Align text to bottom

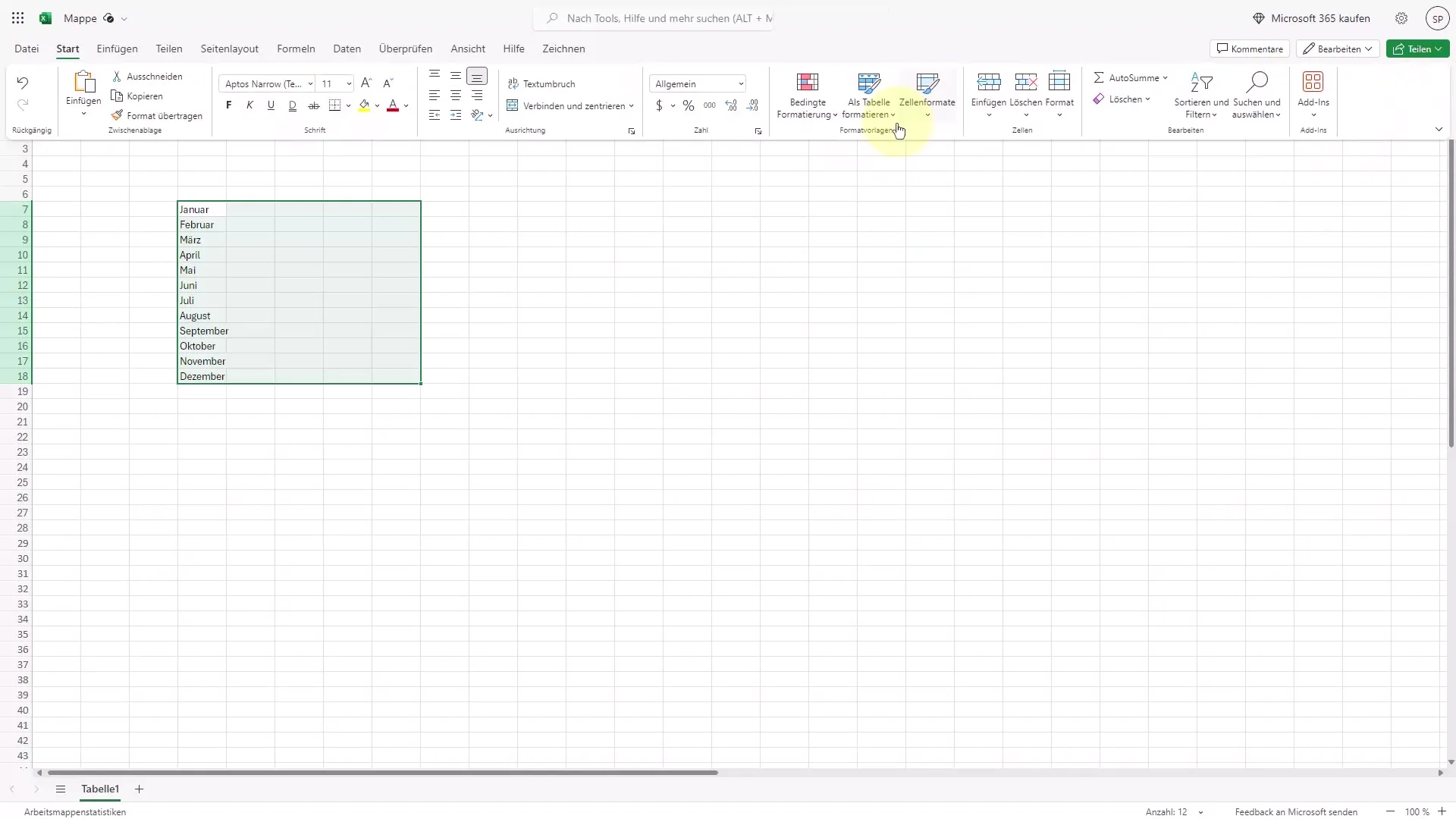click(x=477, y=77)
